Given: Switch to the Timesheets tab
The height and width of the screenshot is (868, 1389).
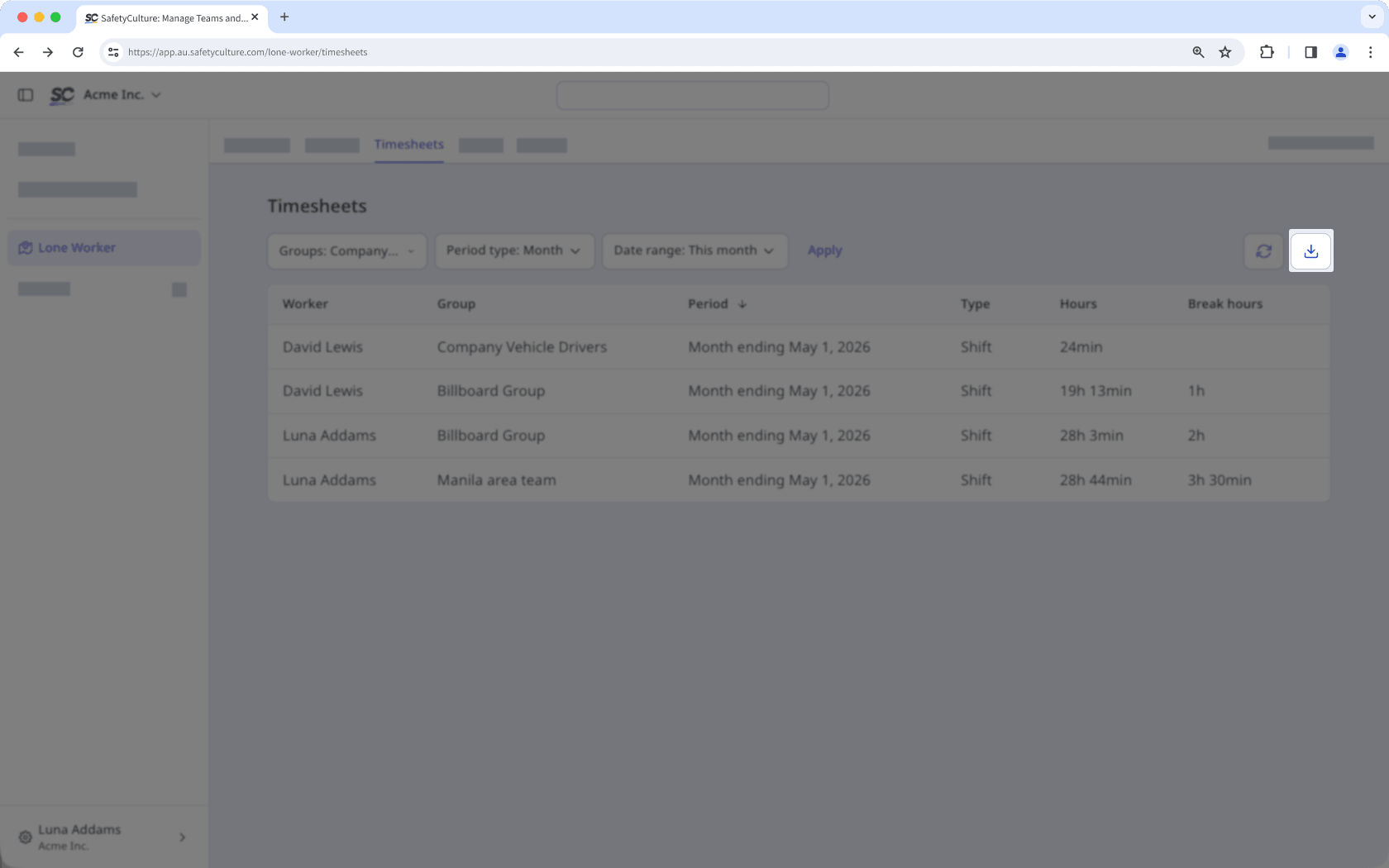Looking at the screenshot, I should (409, 145).
